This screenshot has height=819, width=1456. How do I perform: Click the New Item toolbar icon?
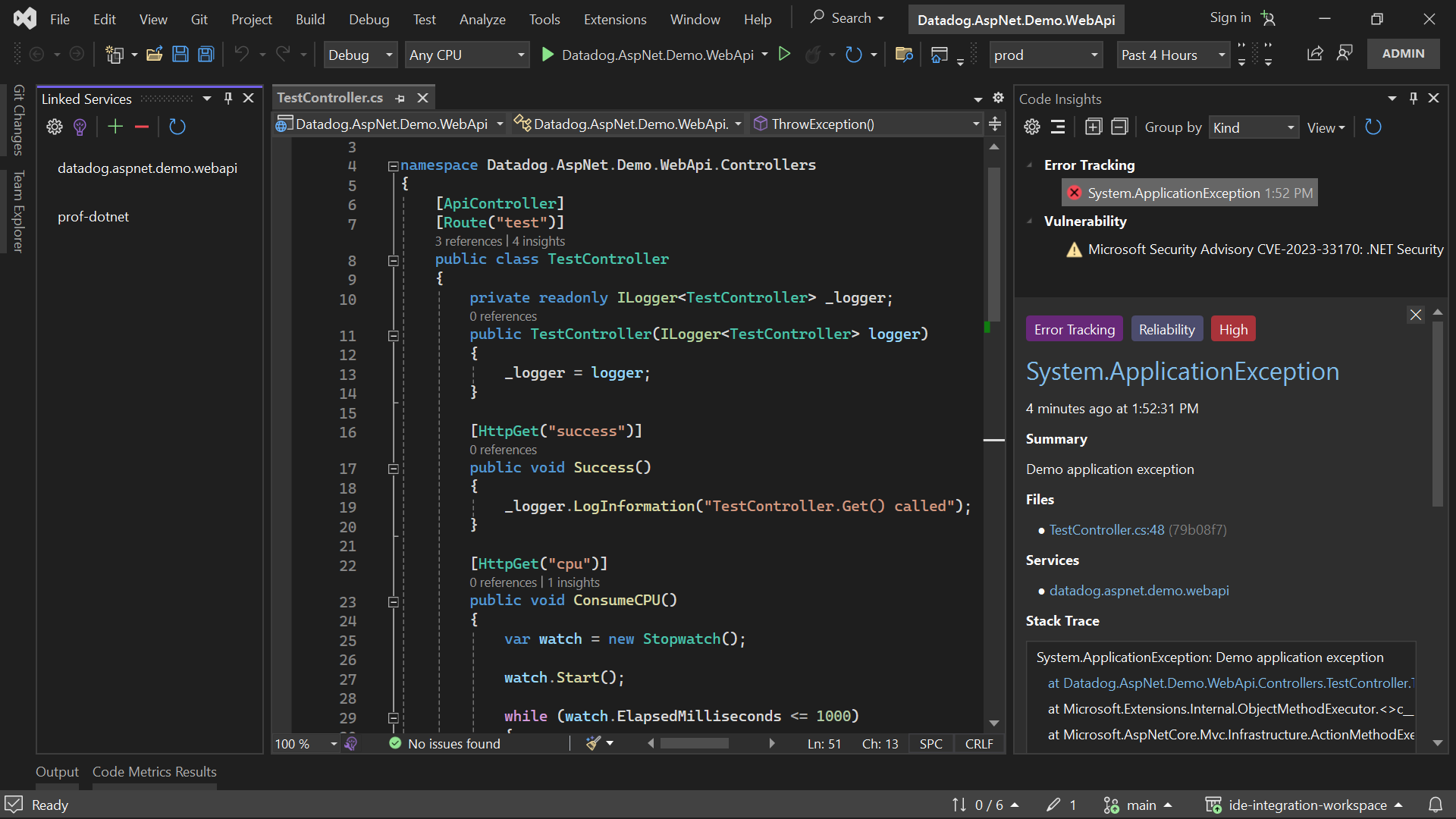115,54
